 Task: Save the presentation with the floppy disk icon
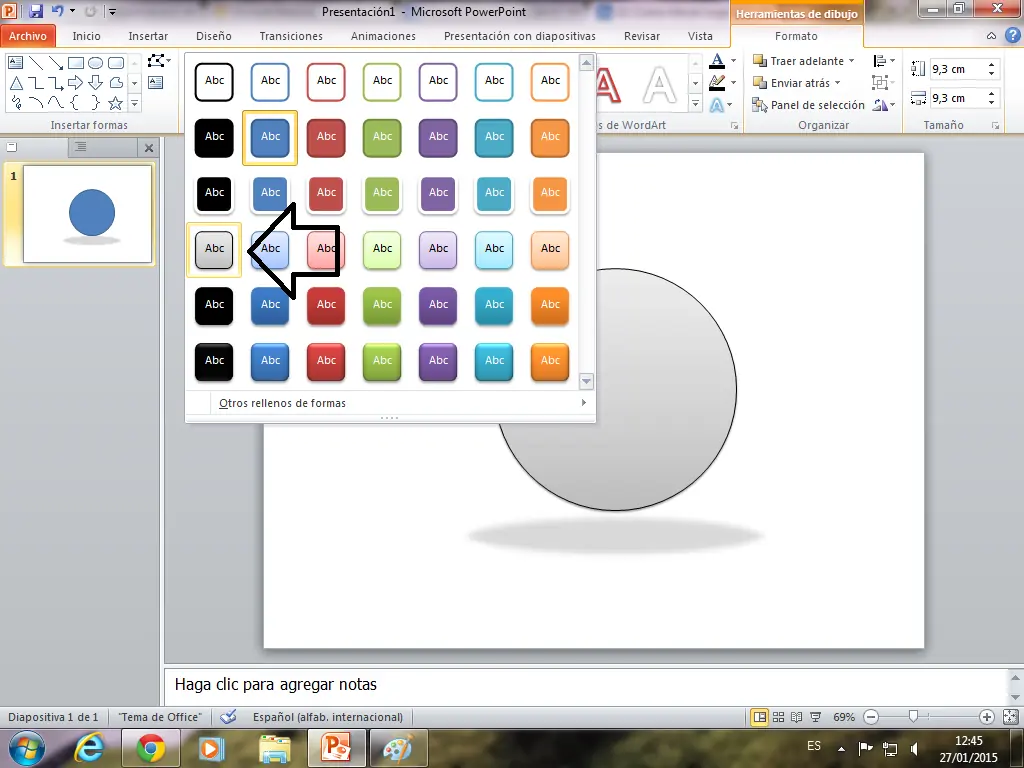coord(36,10)
